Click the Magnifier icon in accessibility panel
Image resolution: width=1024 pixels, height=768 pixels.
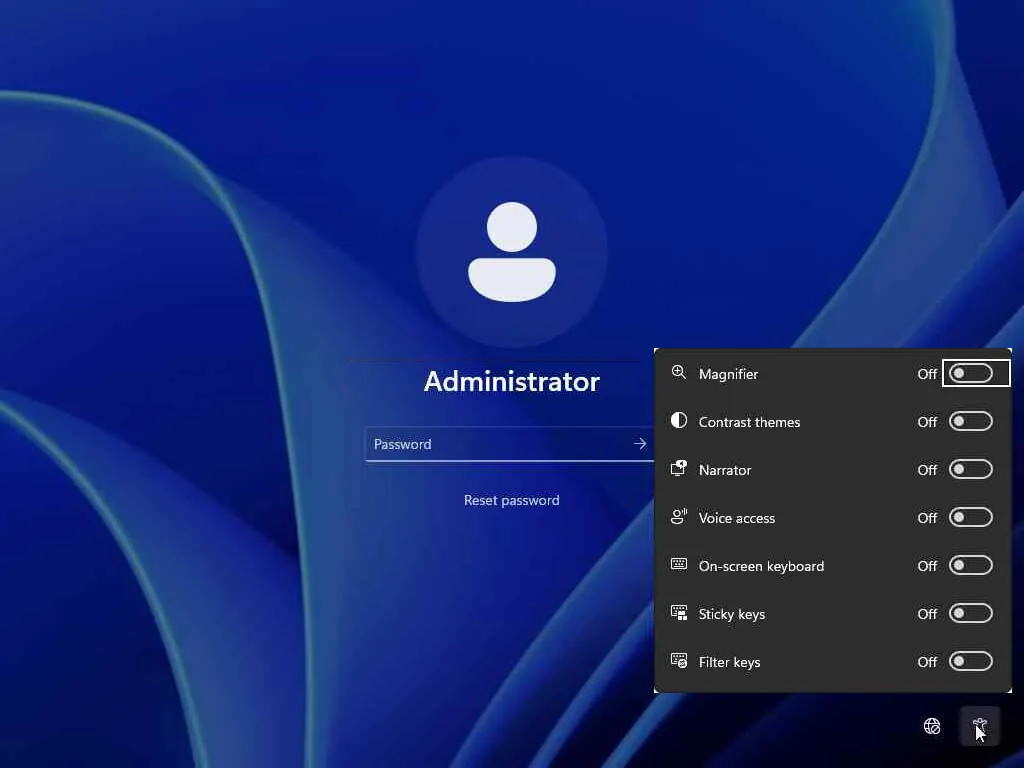point(679,372)
